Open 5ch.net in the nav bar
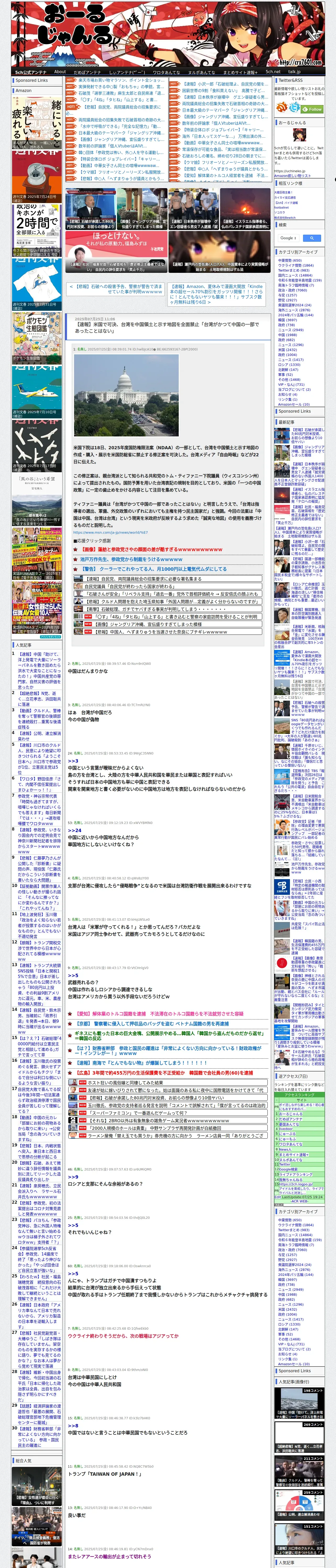Viewport: 336px width, 1568px height. tap(273, 72)
